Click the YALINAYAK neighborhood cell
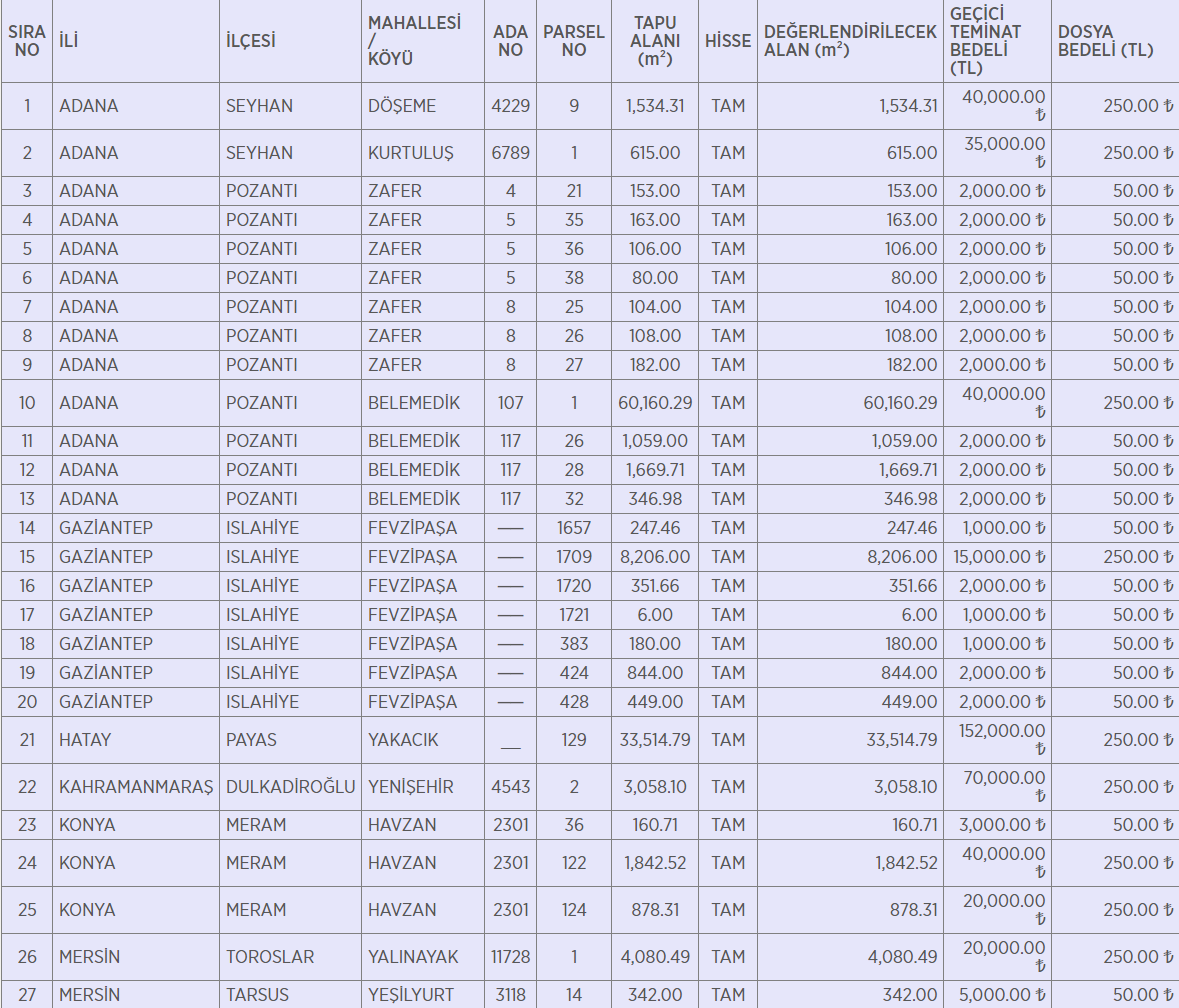 [413, 957]
